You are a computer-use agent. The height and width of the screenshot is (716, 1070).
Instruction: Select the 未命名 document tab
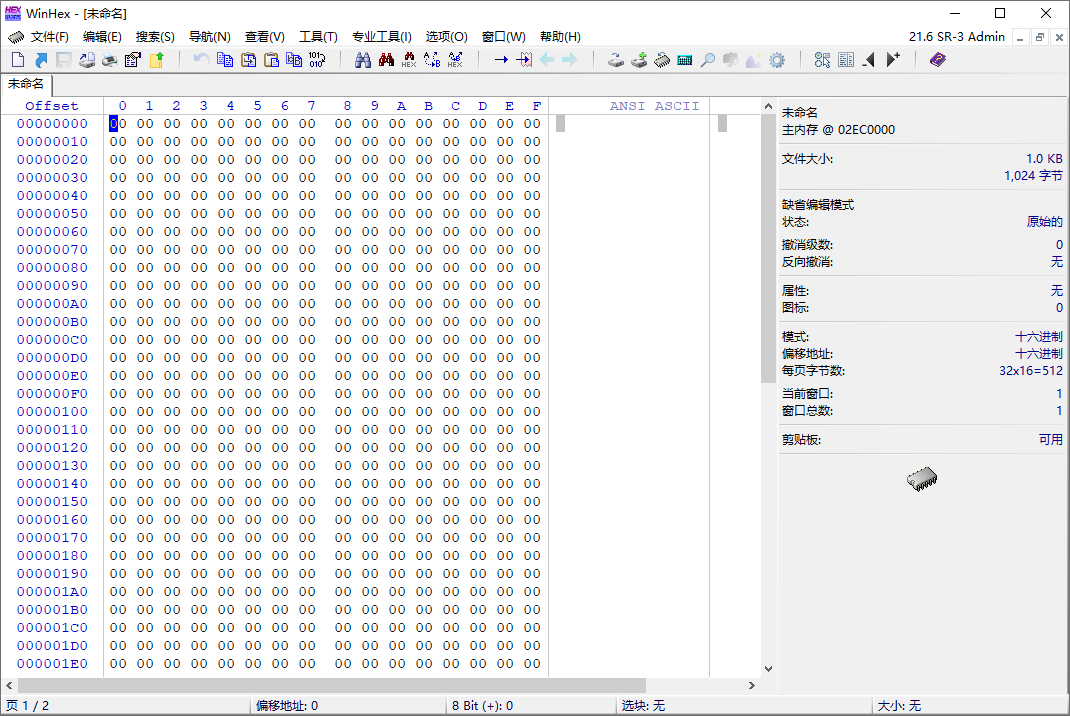click(x=25, y=85)
